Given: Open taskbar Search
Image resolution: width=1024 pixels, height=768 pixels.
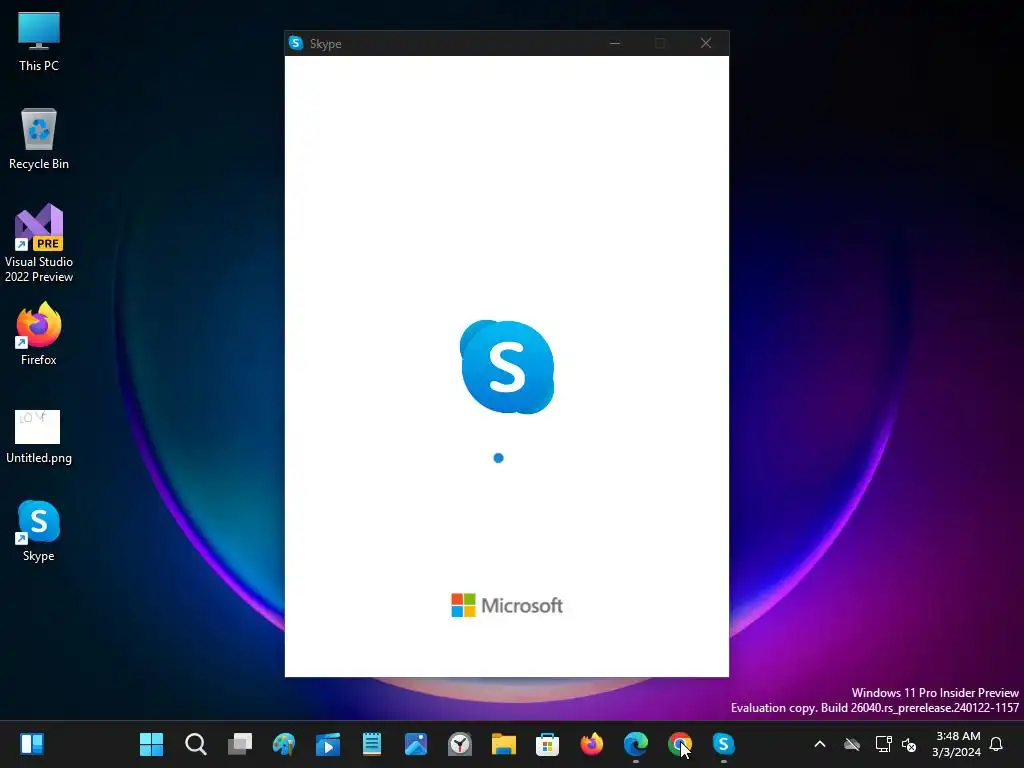Looking at the screenshot, I should click(195, 744).
